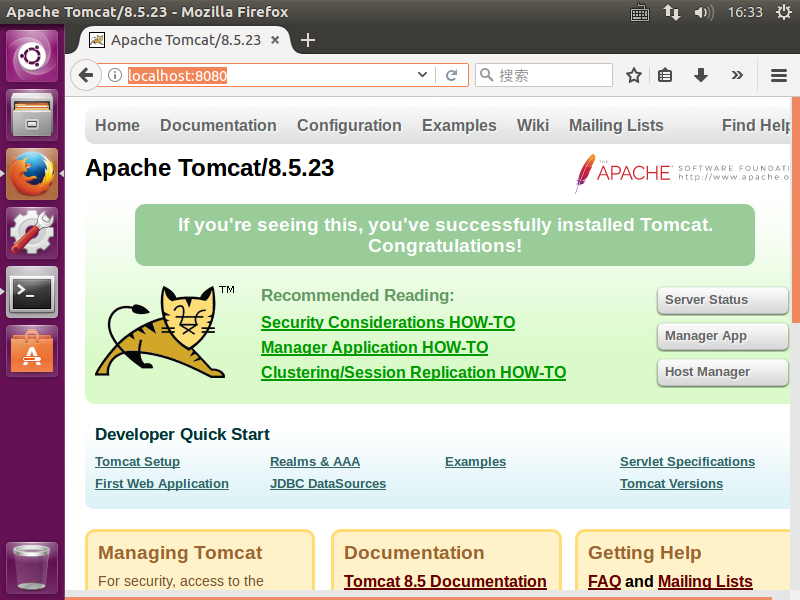Click the Firefox icon in the launcher
Viewport: 800px width, 600px height.
32,173
